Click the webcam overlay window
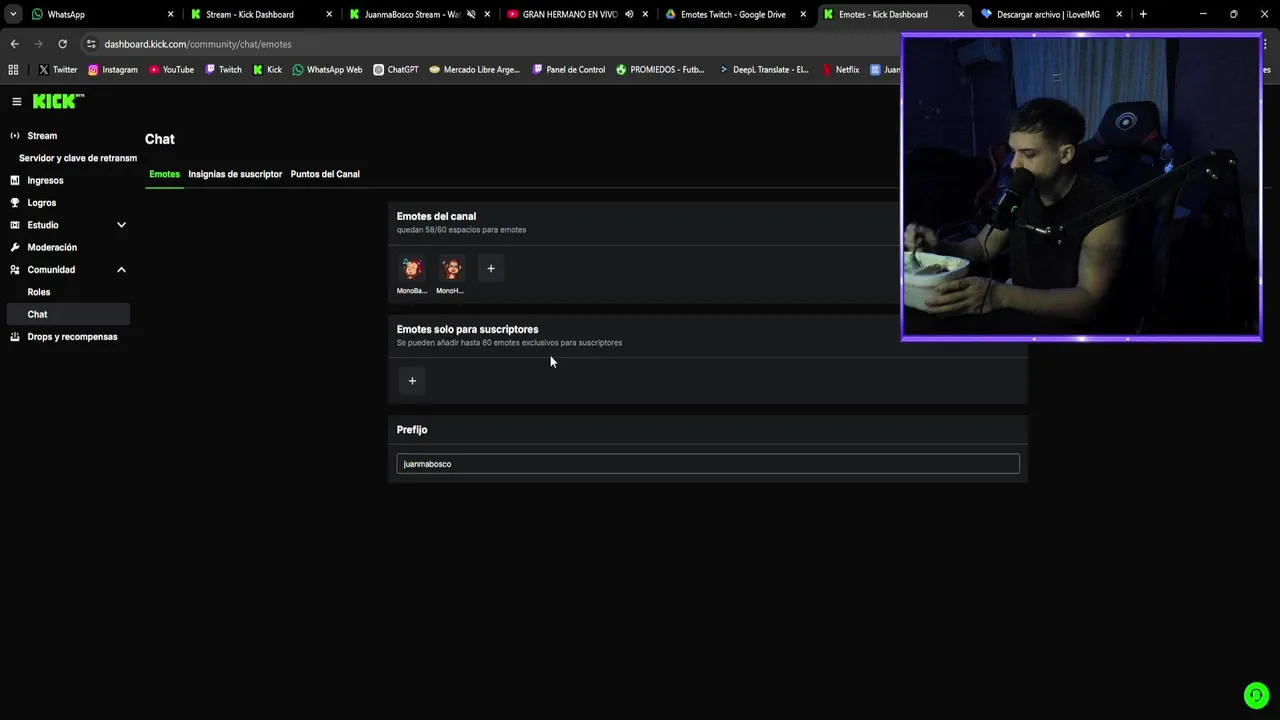Screen dimensions: 1280x720 pyautogui.click(x=1081, y=188)
